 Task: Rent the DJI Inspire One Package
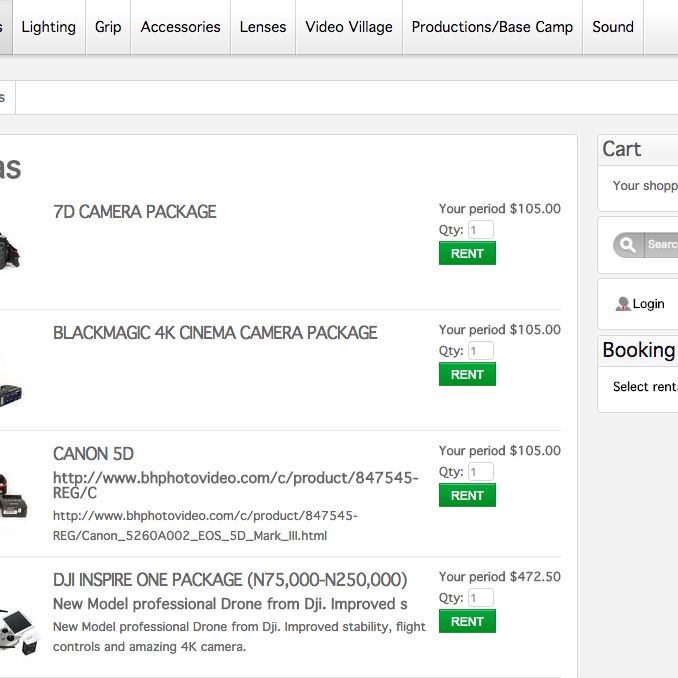pos(467,622)
